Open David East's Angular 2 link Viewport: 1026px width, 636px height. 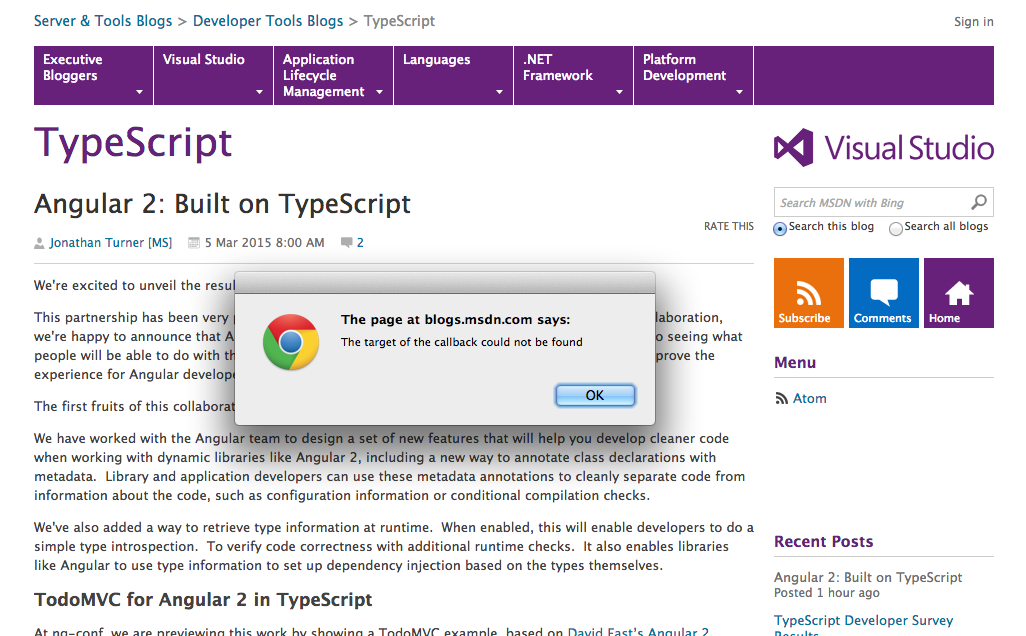pos(638,631)
